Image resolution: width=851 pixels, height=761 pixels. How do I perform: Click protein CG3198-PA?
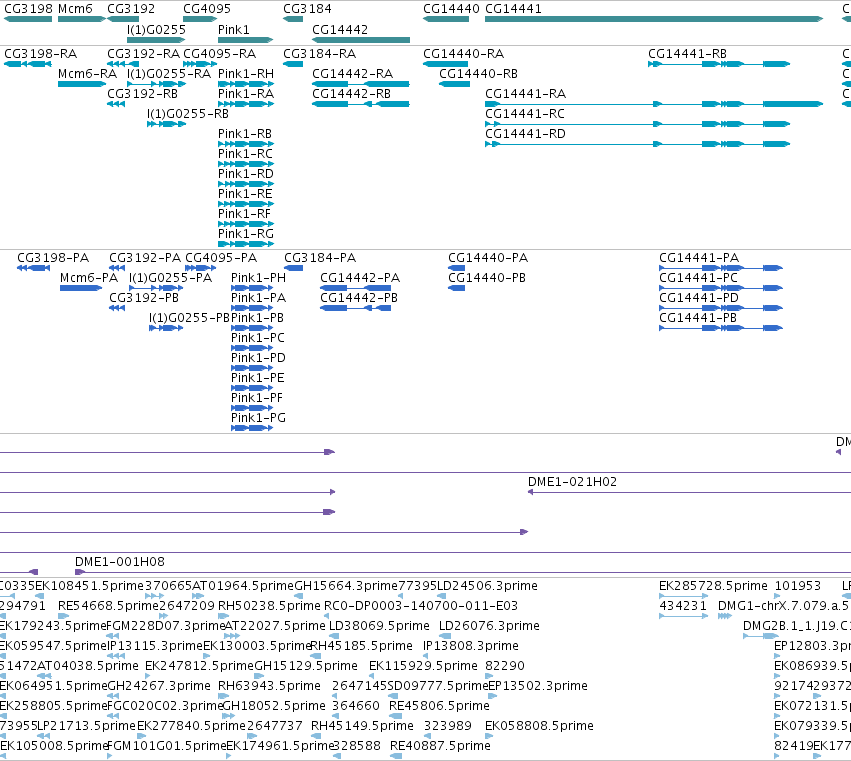click(53, 258)
